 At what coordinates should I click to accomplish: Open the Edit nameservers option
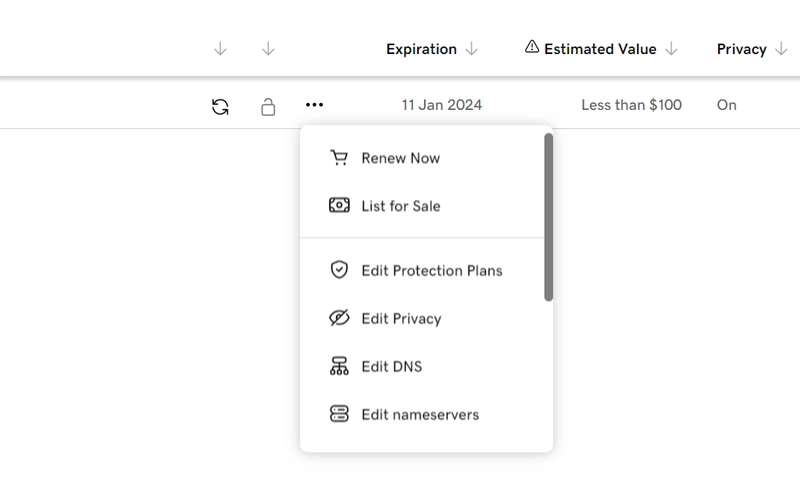click(x=420, y=414)
